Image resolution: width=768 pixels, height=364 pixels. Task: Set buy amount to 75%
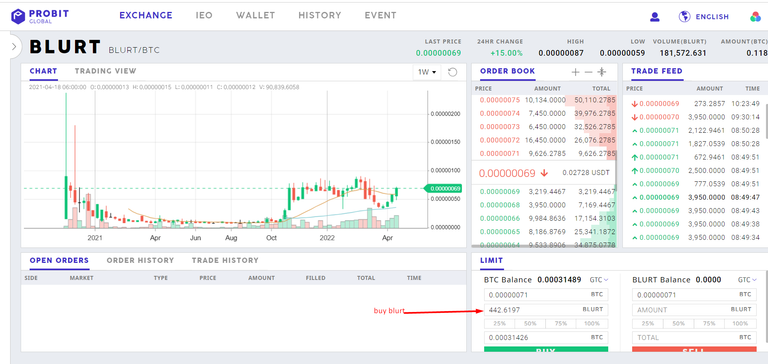click(561, 324)
